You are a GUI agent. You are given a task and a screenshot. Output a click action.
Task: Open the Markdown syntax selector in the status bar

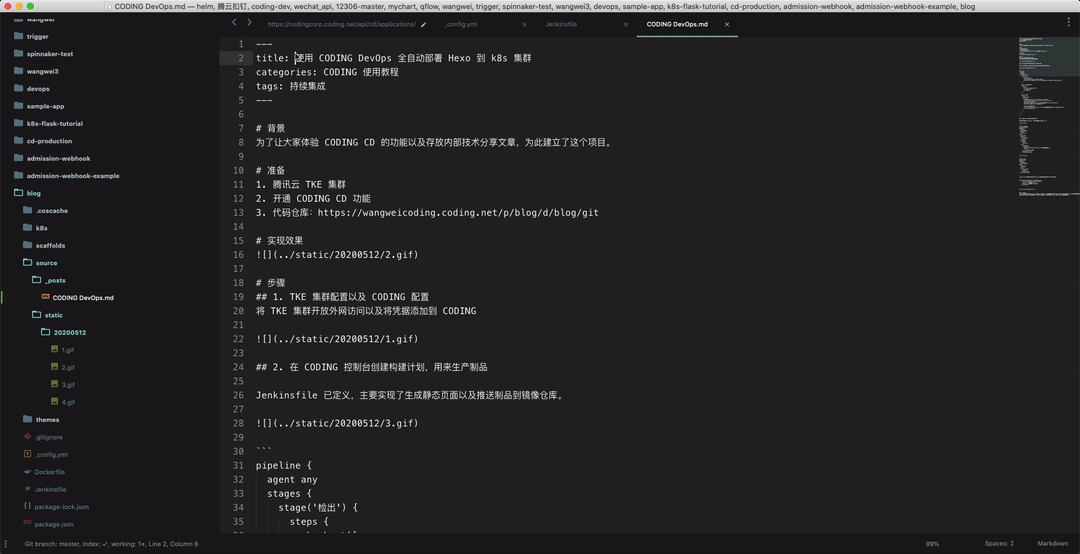coord(1052,544)
